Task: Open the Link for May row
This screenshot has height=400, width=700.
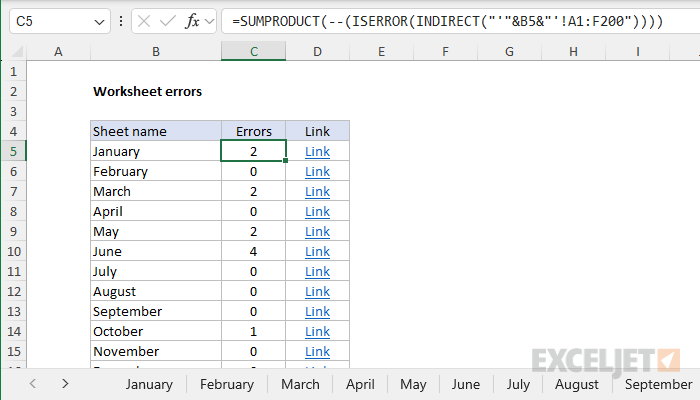Action: pos(317,232)
